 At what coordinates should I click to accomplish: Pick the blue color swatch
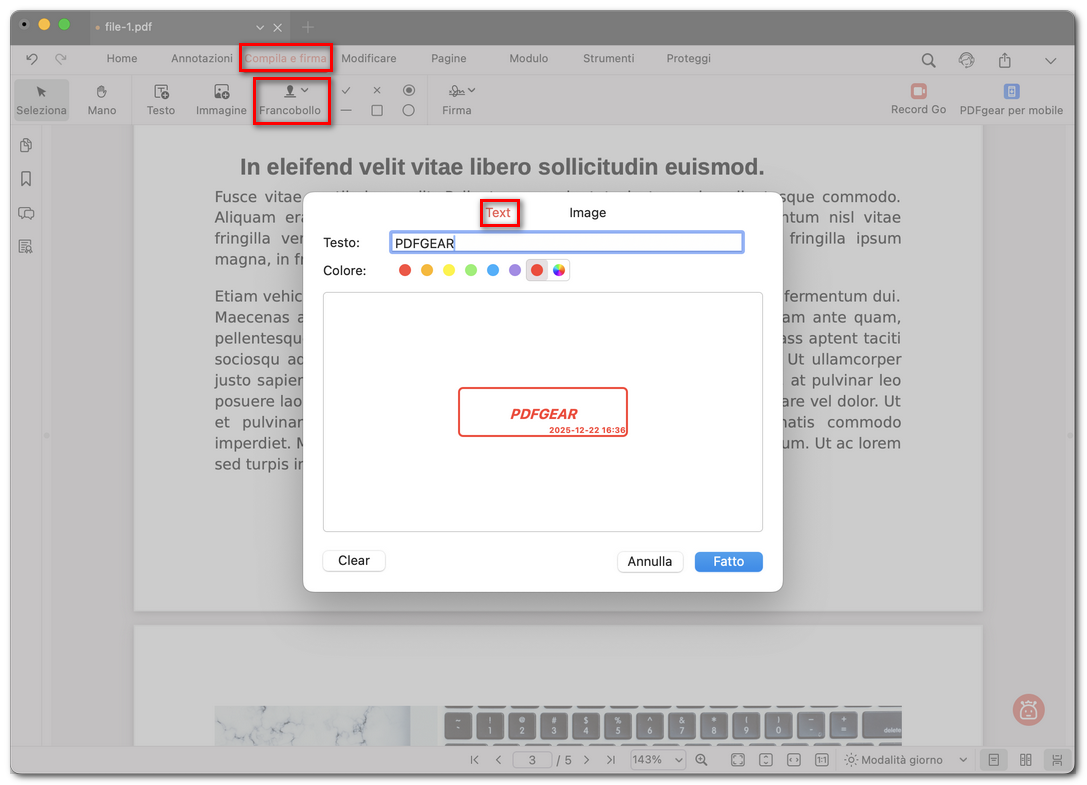493,270
